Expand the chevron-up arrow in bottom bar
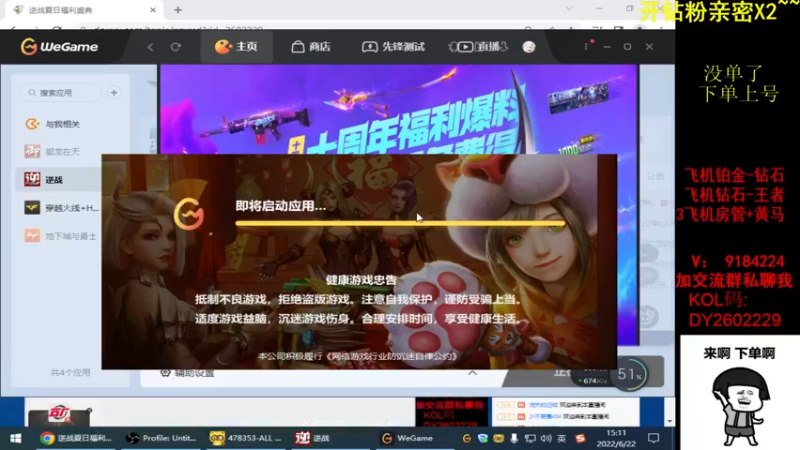The image size is (800, 450). pyautogui.click(x=472, y=373)
